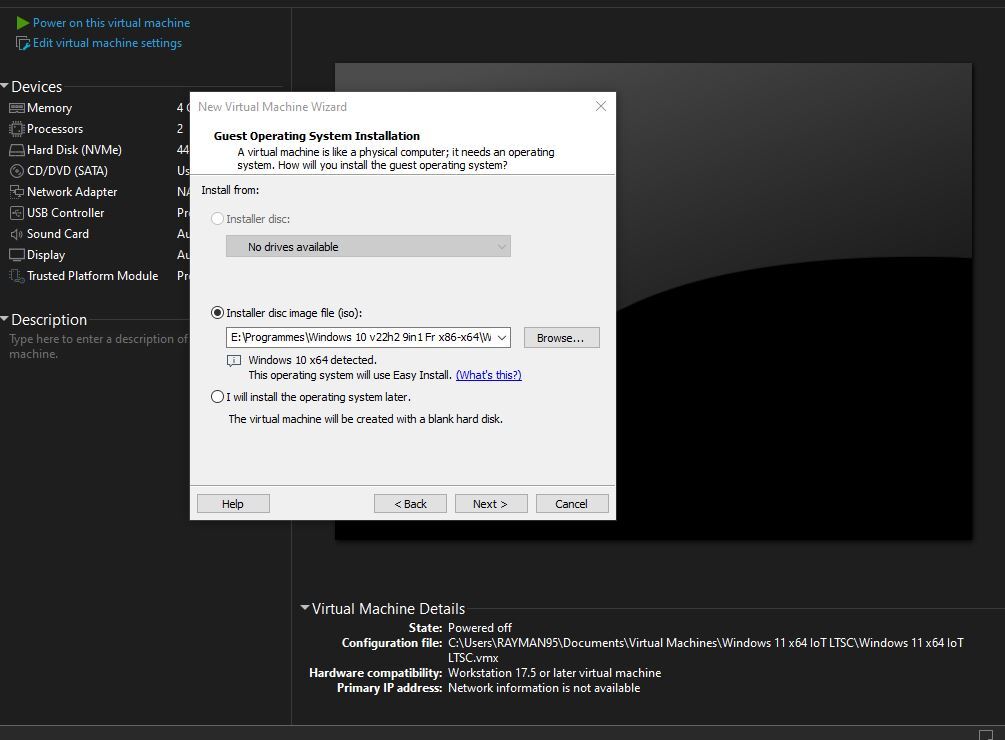Click the green Power on play icon
This screenshot has height=740, width=1005.
pyautogui.click(x=22, y=23)
